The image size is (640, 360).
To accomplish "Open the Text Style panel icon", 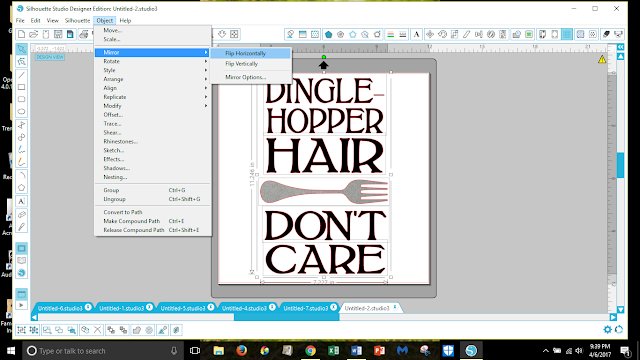I will pyautogui.click(x=416, y=34).
